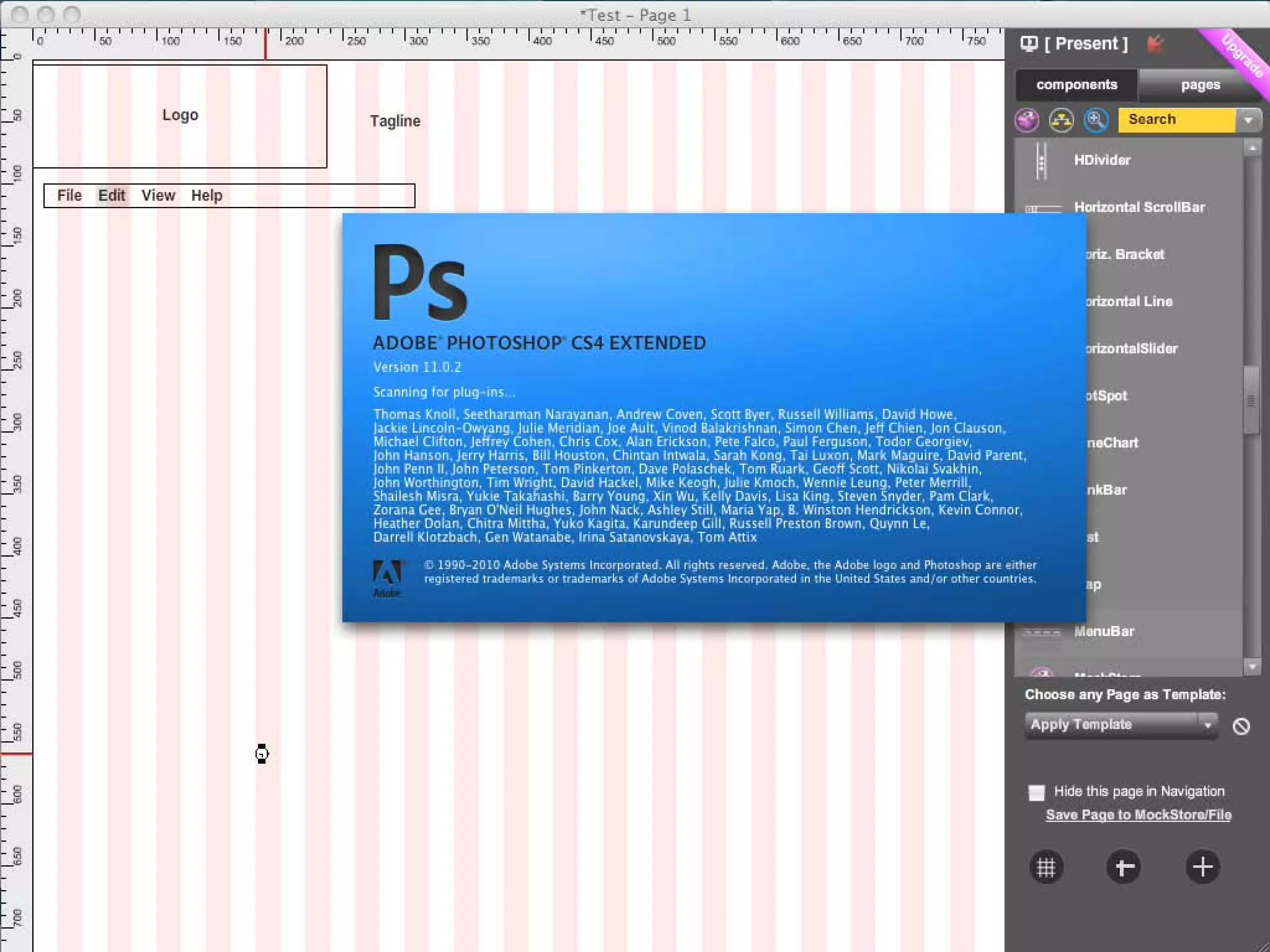Select the HDivider component
Screen dimensions: 1270x952
1102,161
